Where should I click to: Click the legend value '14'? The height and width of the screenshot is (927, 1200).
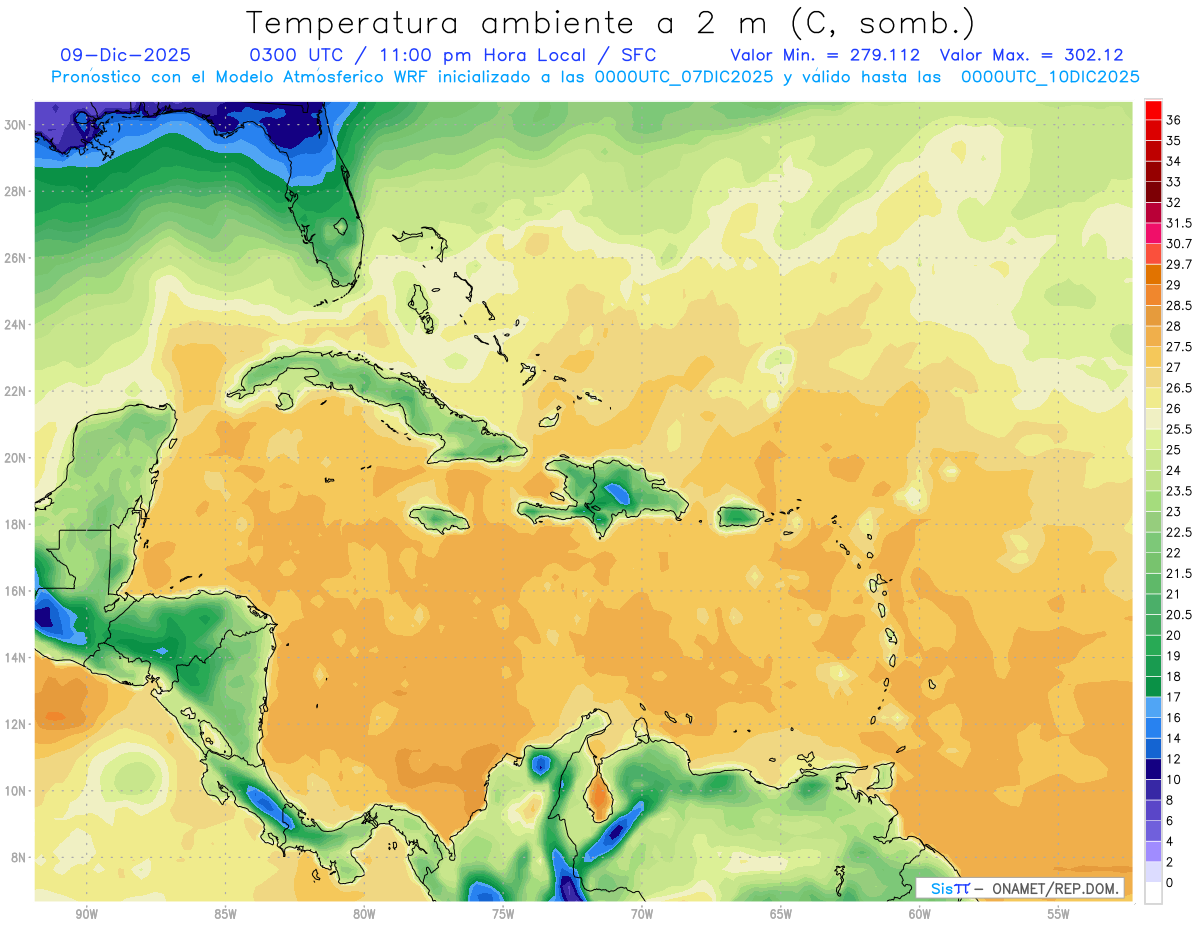click(x=1173, y=738)
